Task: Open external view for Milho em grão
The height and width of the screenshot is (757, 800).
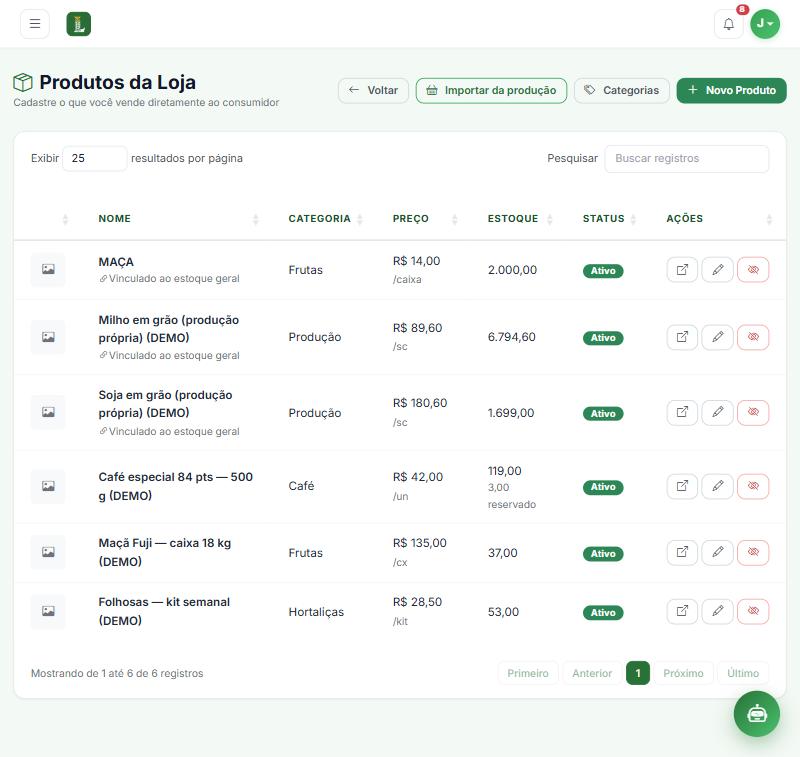Action: pos(682,337)
